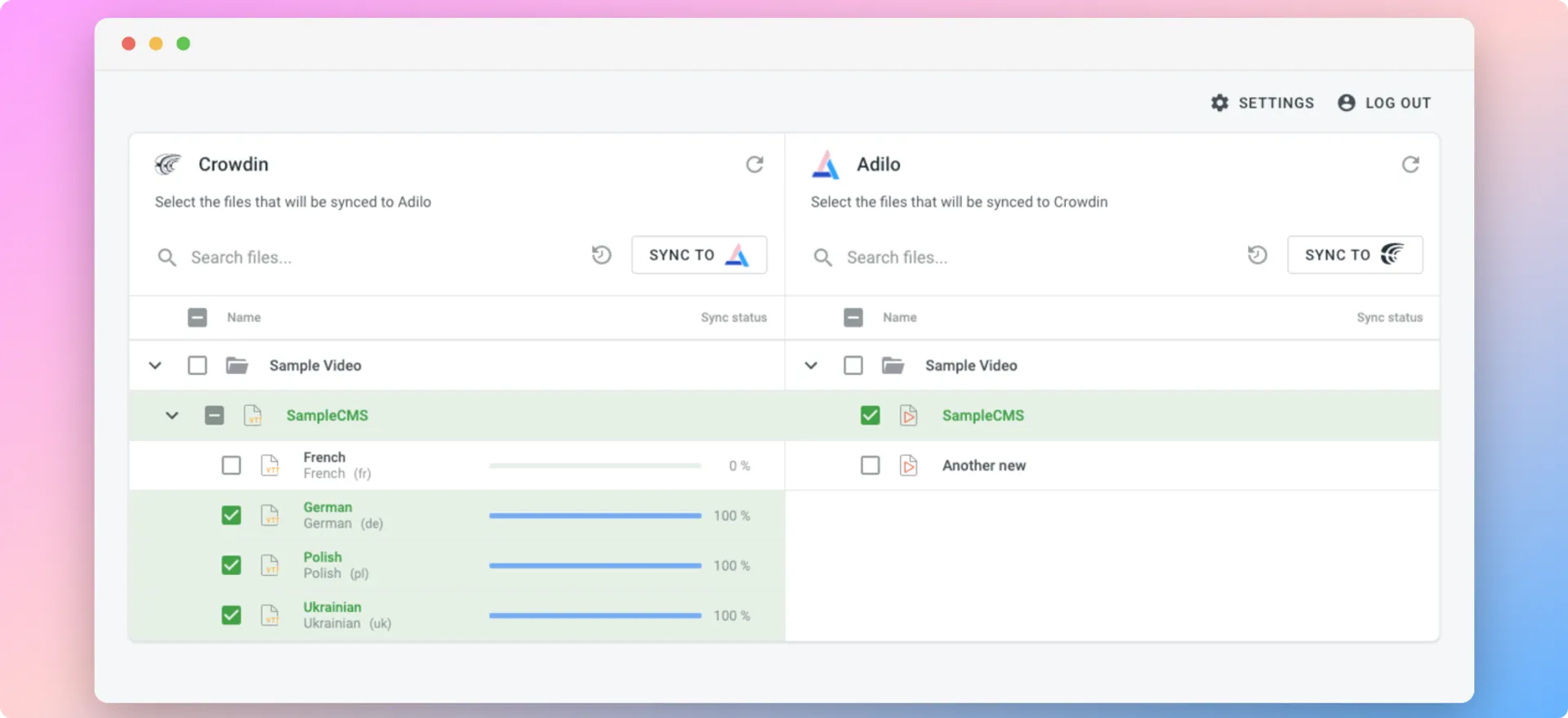Click Adilo 'Sync status' column header
Screen dimensions: 1568x718
click(x=1389, y=318)
